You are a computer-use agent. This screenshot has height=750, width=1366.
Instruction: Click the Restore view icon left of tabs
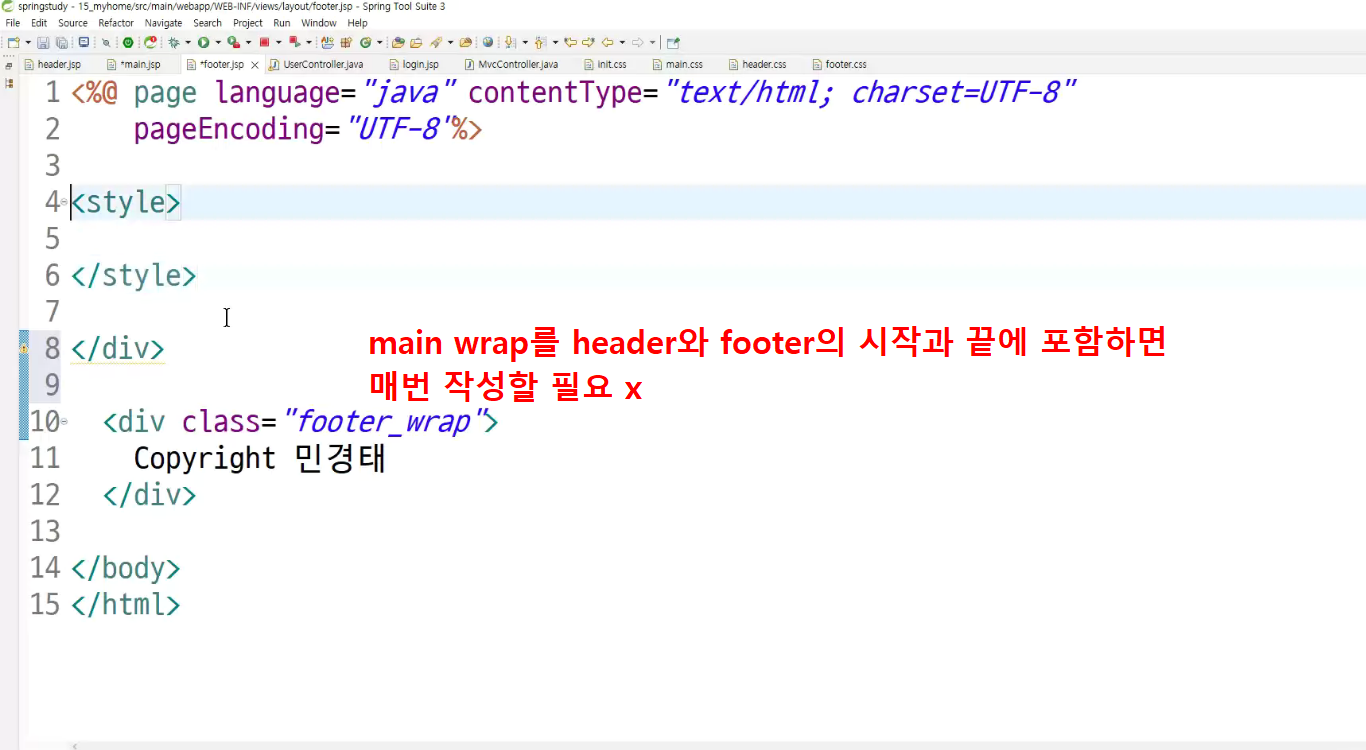[x=9, y=65]
